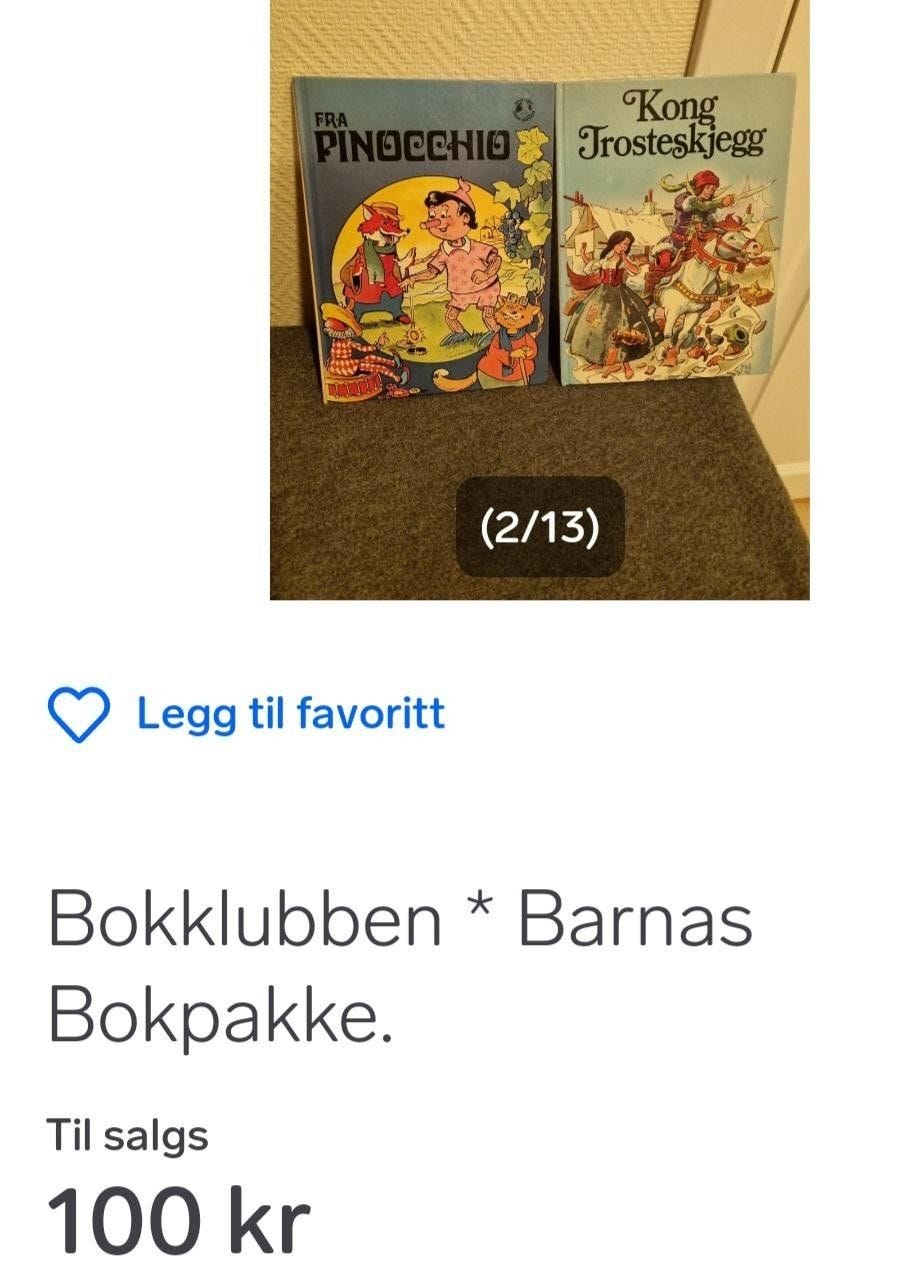This screenshot has height=1276, width=897.
Task: Click Pinocchio in the pink outfit
Action: pos(458,262)
